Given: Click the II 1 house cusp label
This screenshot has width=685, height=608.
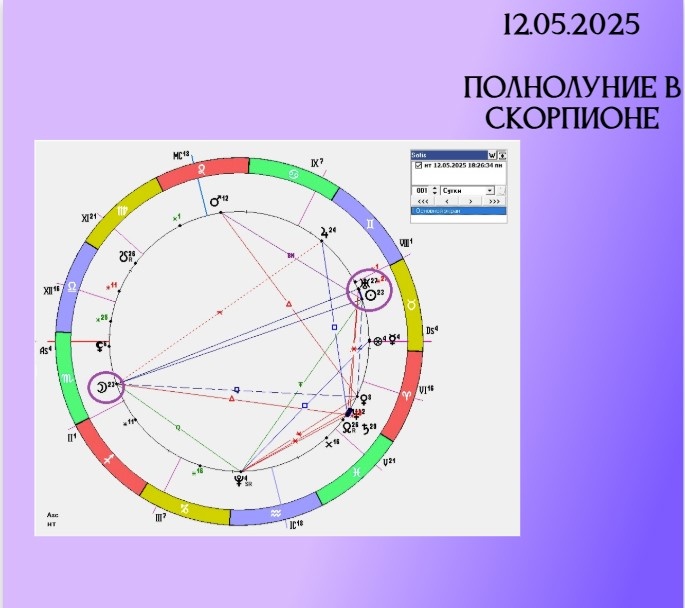Looking at the screenshot, I should coord(72,437).
